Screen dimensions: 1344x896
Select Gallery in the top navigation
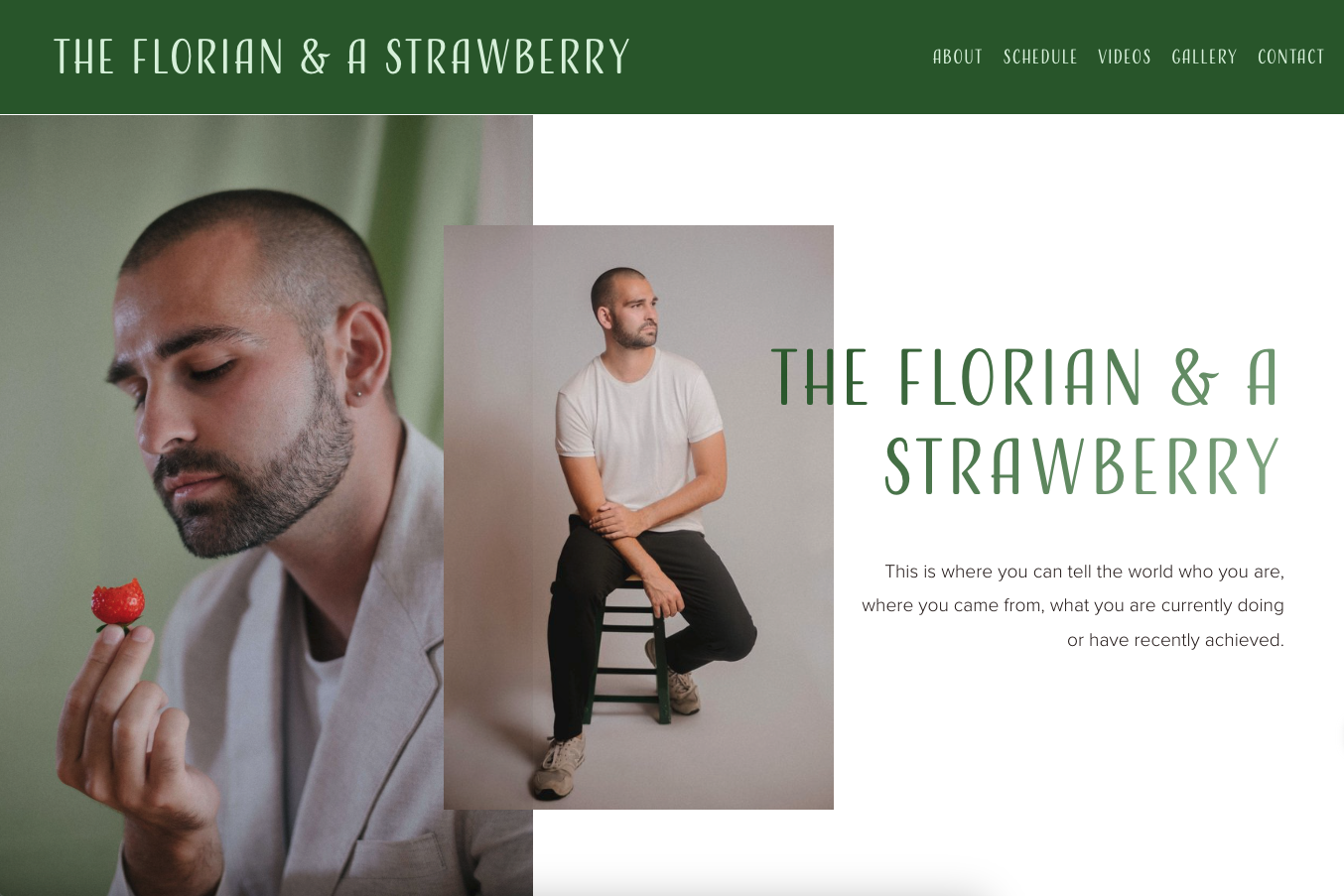click(1204, 57)
